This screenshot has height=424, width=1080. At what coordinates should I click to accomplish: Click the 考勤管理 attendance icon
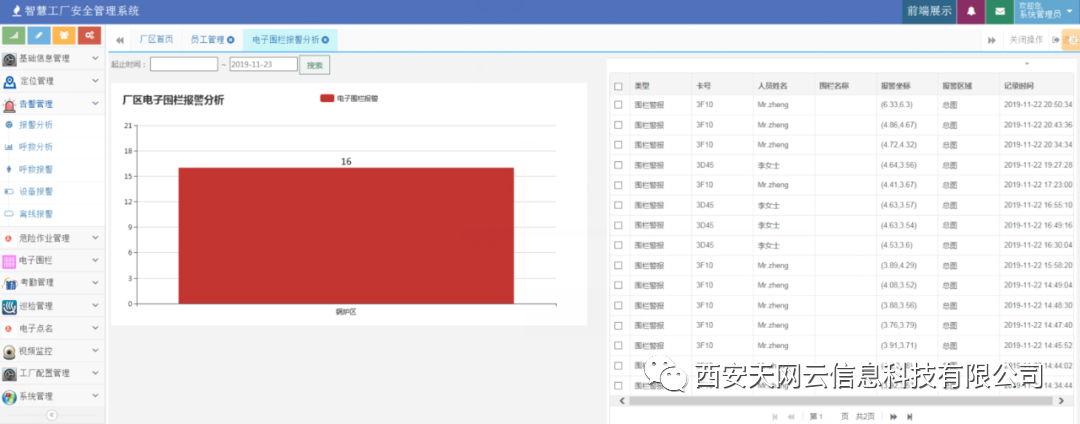(x=10, y=283)
